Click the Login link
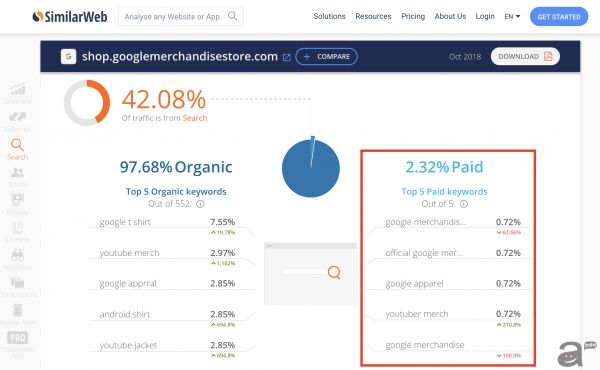This screenshot has width=600, height=370. click(485, 16)
